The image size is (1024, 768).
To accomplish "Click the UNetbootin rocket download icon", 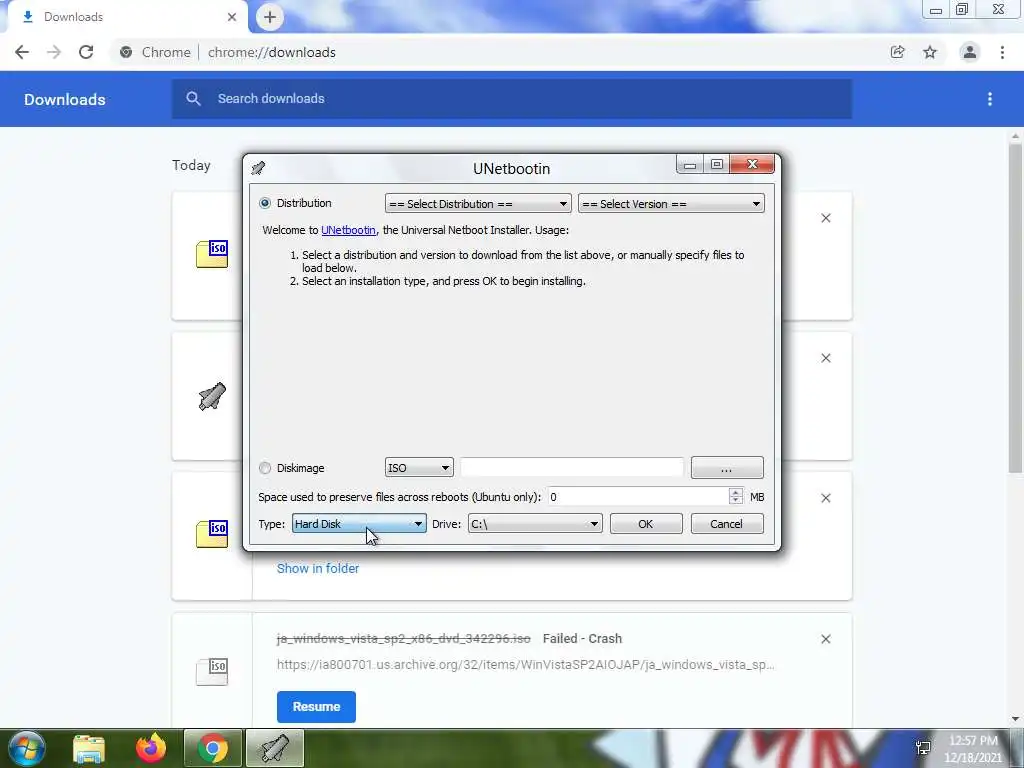I will tap(212, 396).
